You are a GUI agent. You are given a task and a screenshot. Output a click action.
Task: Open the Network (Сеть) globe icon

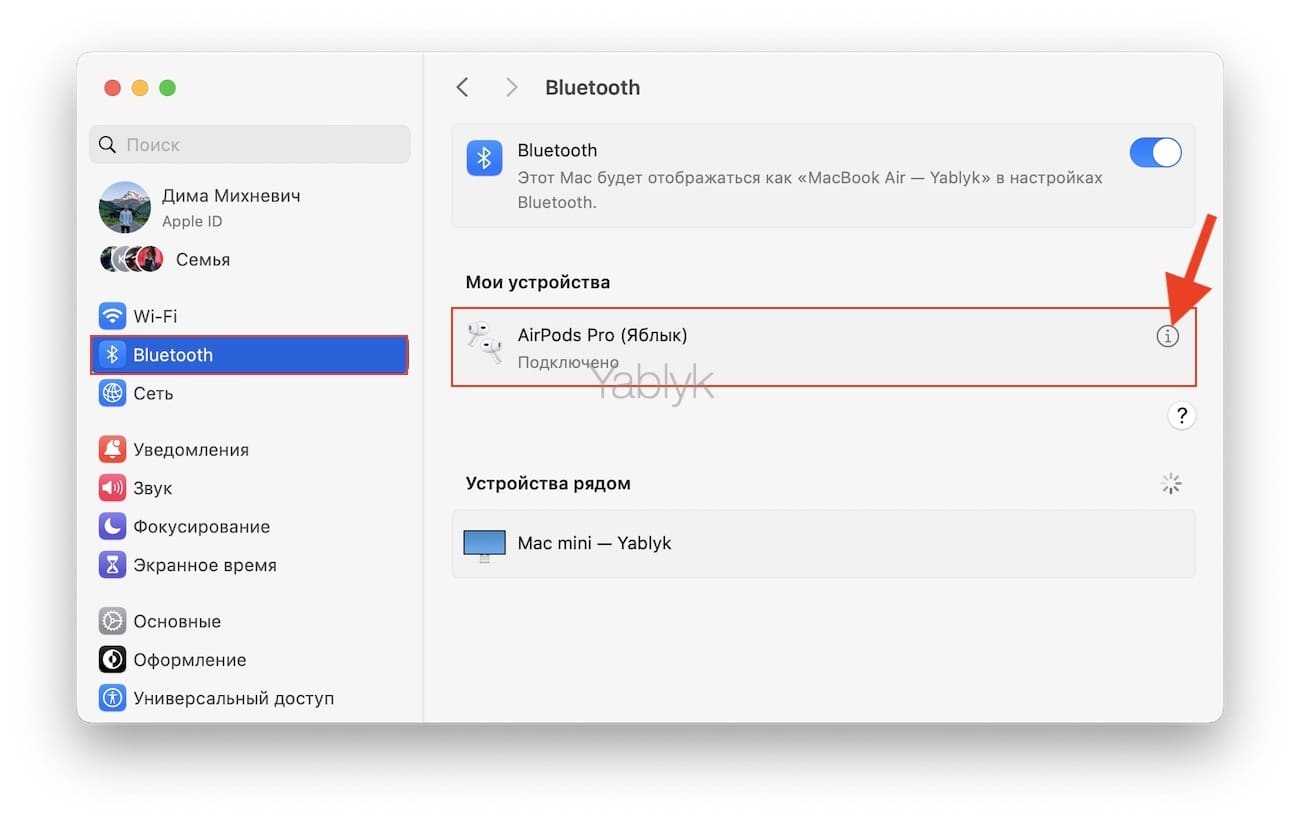(112, 393)
